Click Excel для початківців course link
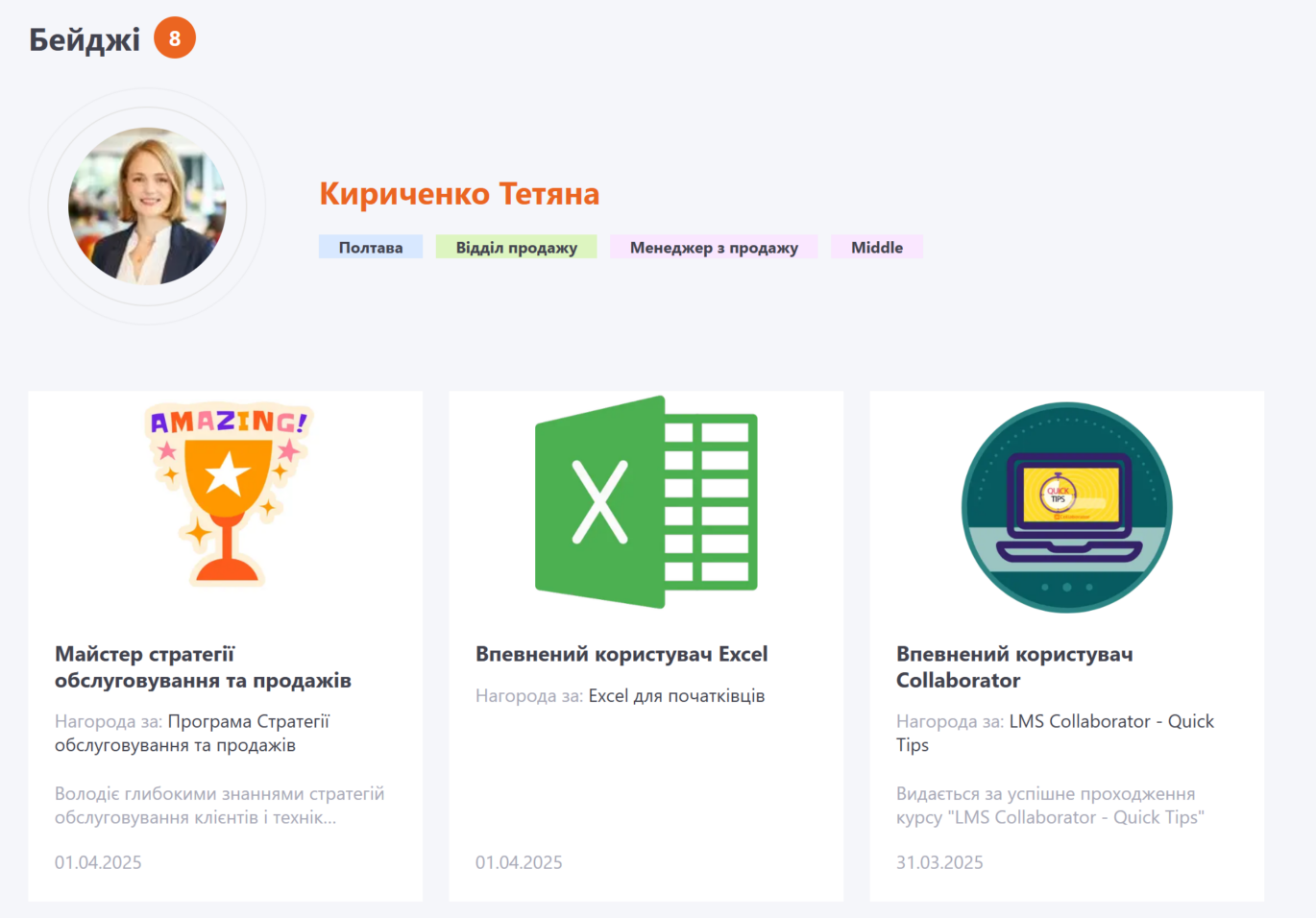This screenshot has height=918, width=1316. point(676,696)
